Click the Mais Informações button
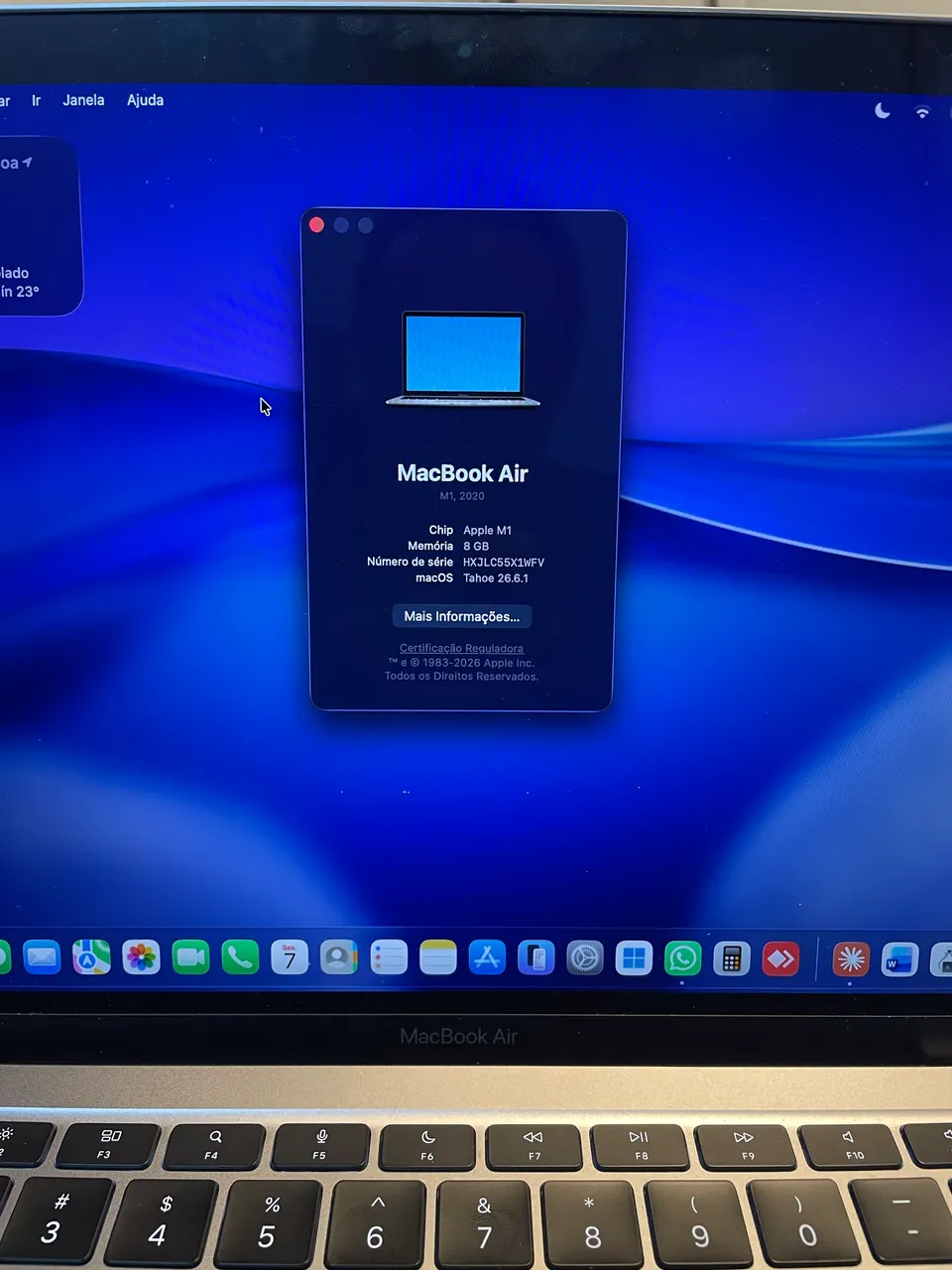The height and width of the screenshot is (1270, 952). click(462, 616)
